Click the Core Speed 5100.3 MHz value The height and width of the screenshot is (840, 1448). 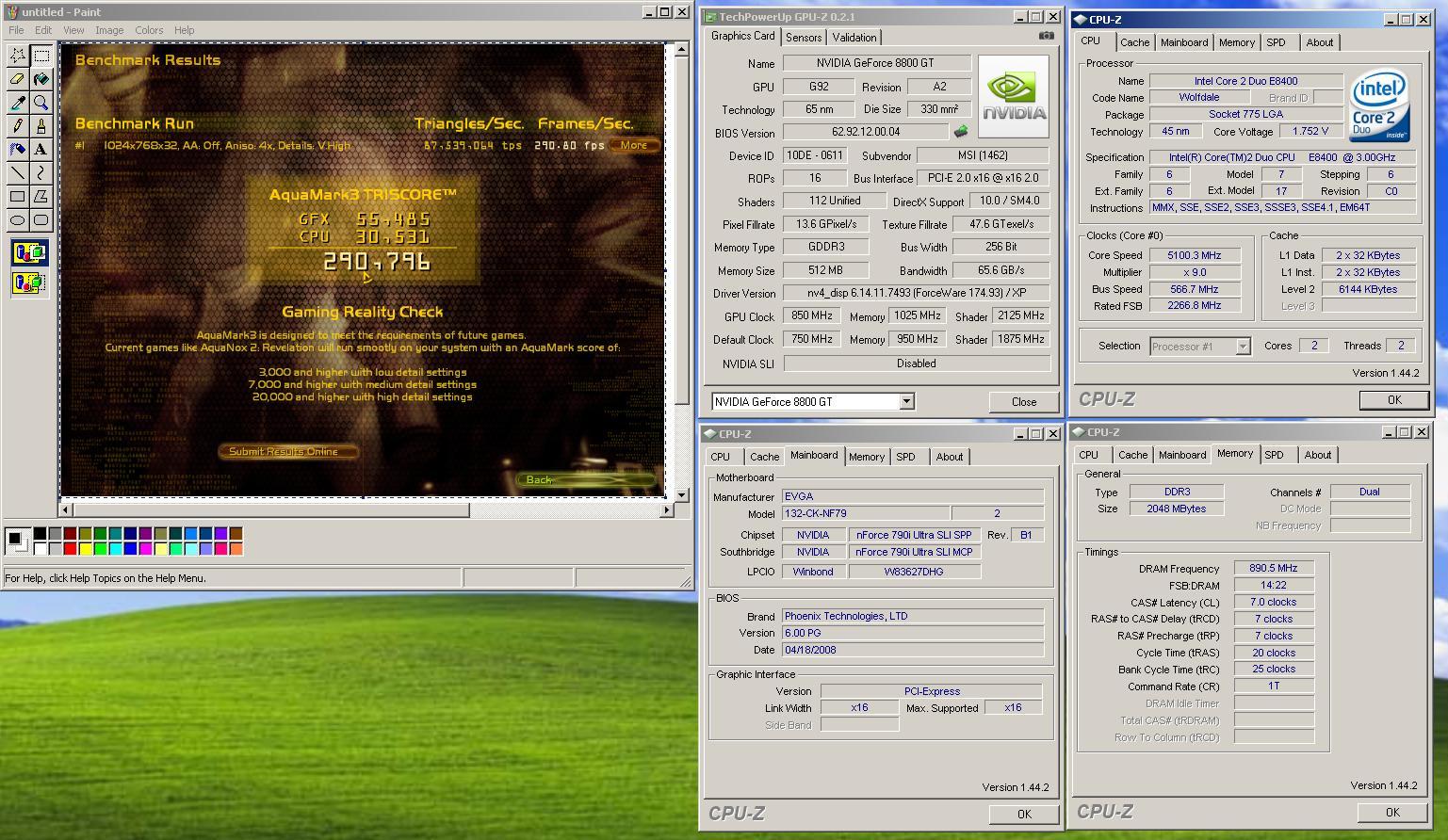click(1194, 255)
